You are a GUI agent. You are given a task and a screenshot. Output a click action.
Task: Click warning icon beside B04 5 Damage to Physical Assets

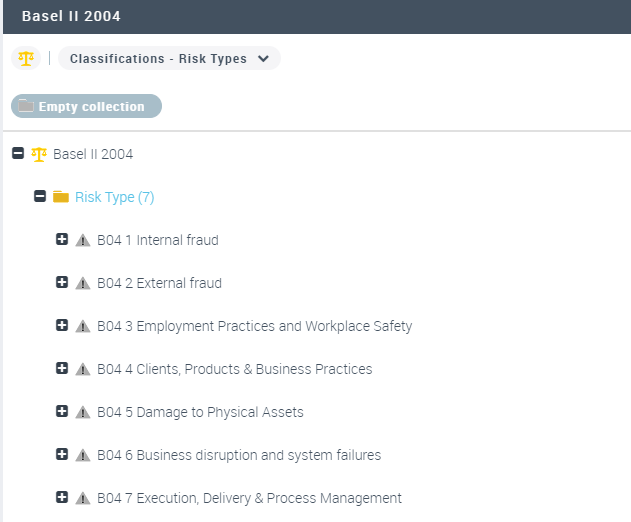tap(83, 412)
